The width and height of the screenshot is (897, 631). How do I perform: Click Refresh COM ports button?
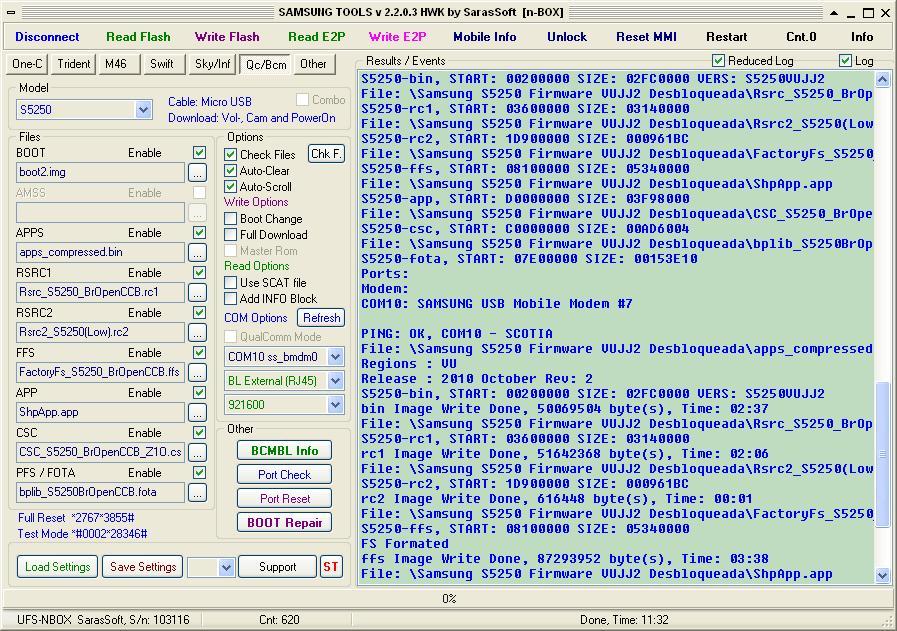coord(321,318)
